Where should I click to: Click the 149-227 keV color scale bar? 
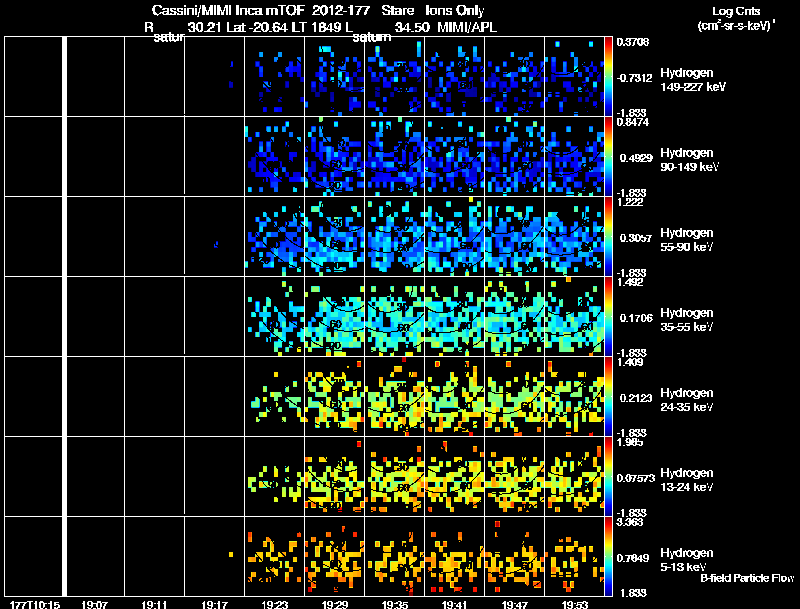pyautogui.click(x=608, y=77)
